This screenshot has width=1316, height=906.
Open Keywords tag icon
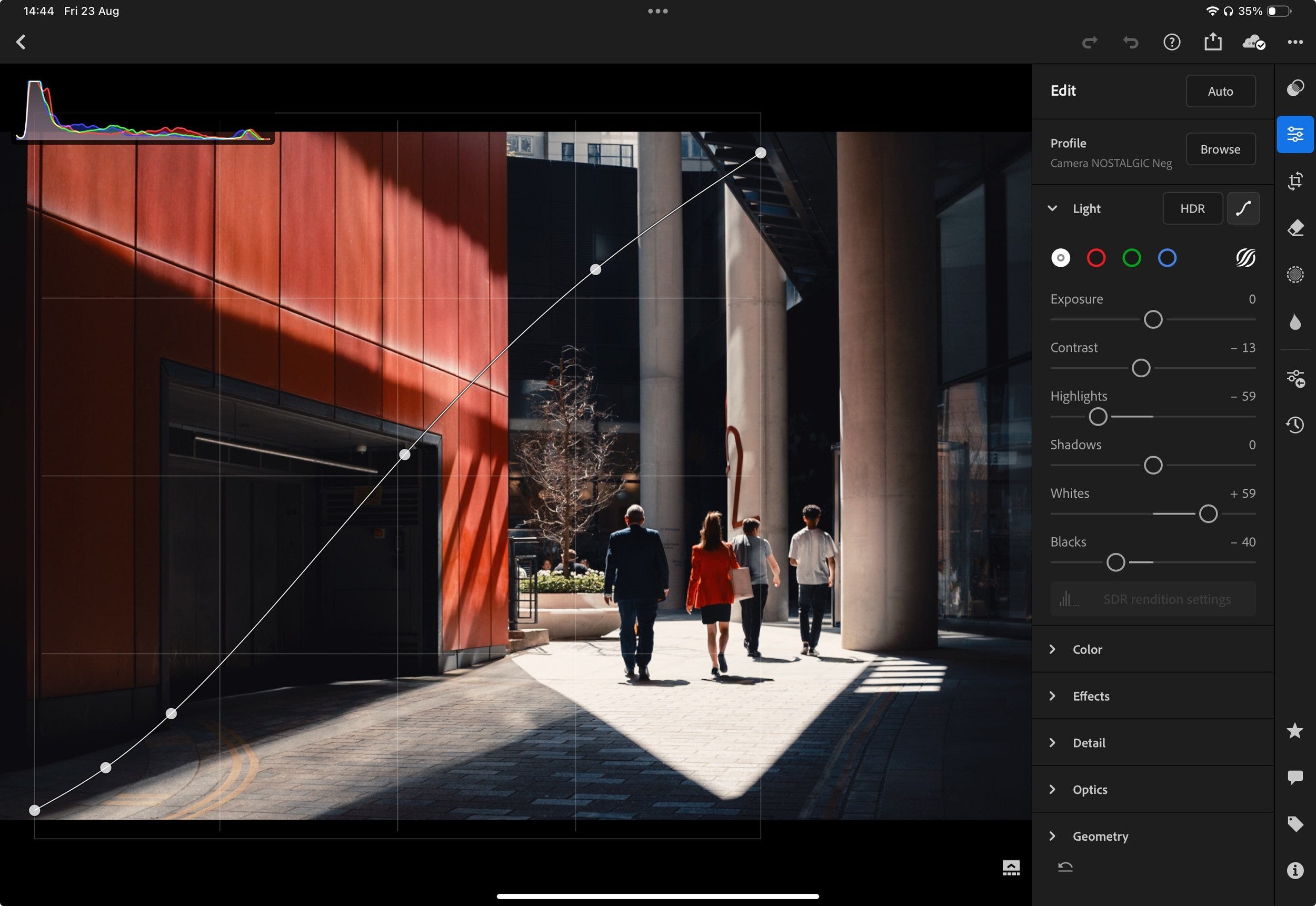tap(1294, 824)
